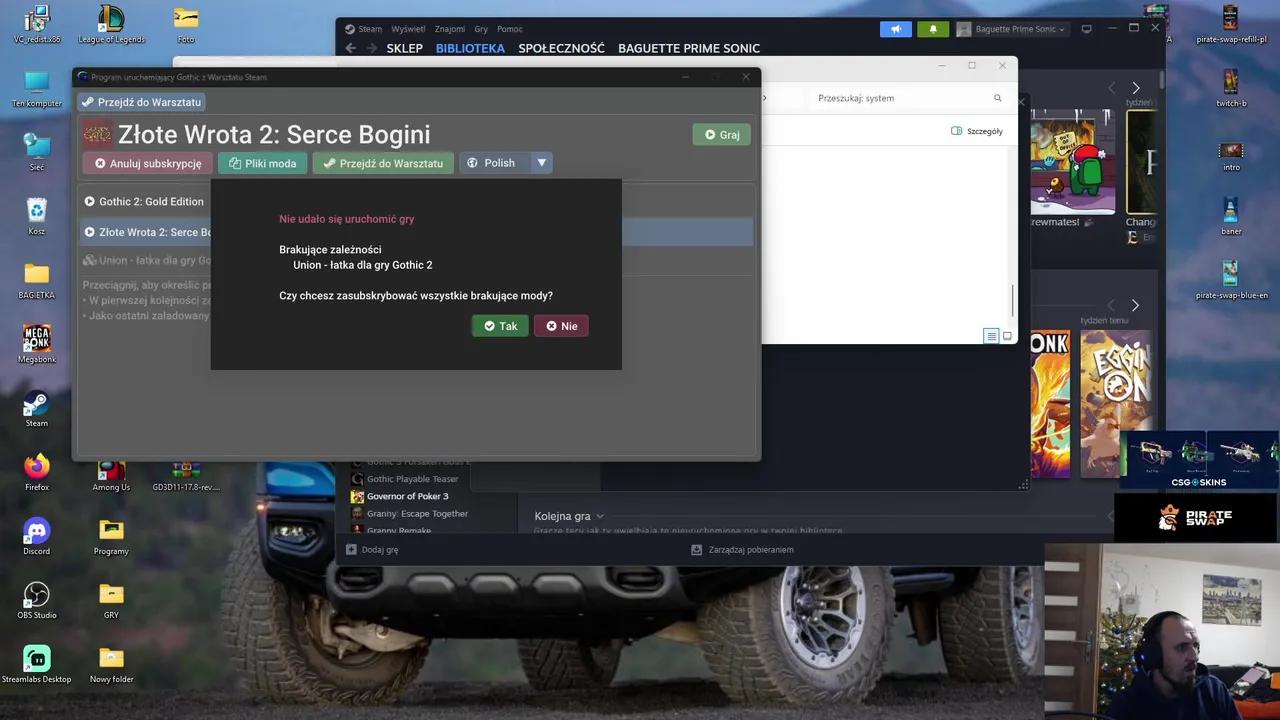Open the Foto folder on desktop
This screenshot has height=720, width=1280.
click(186, 24)
